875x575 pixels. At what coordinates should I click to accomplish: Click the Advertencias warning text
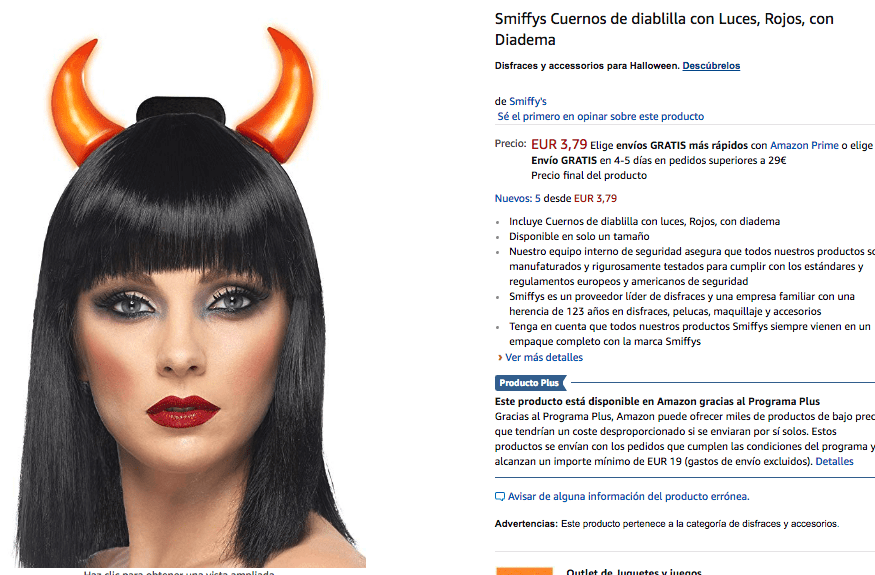pos(667,524)
